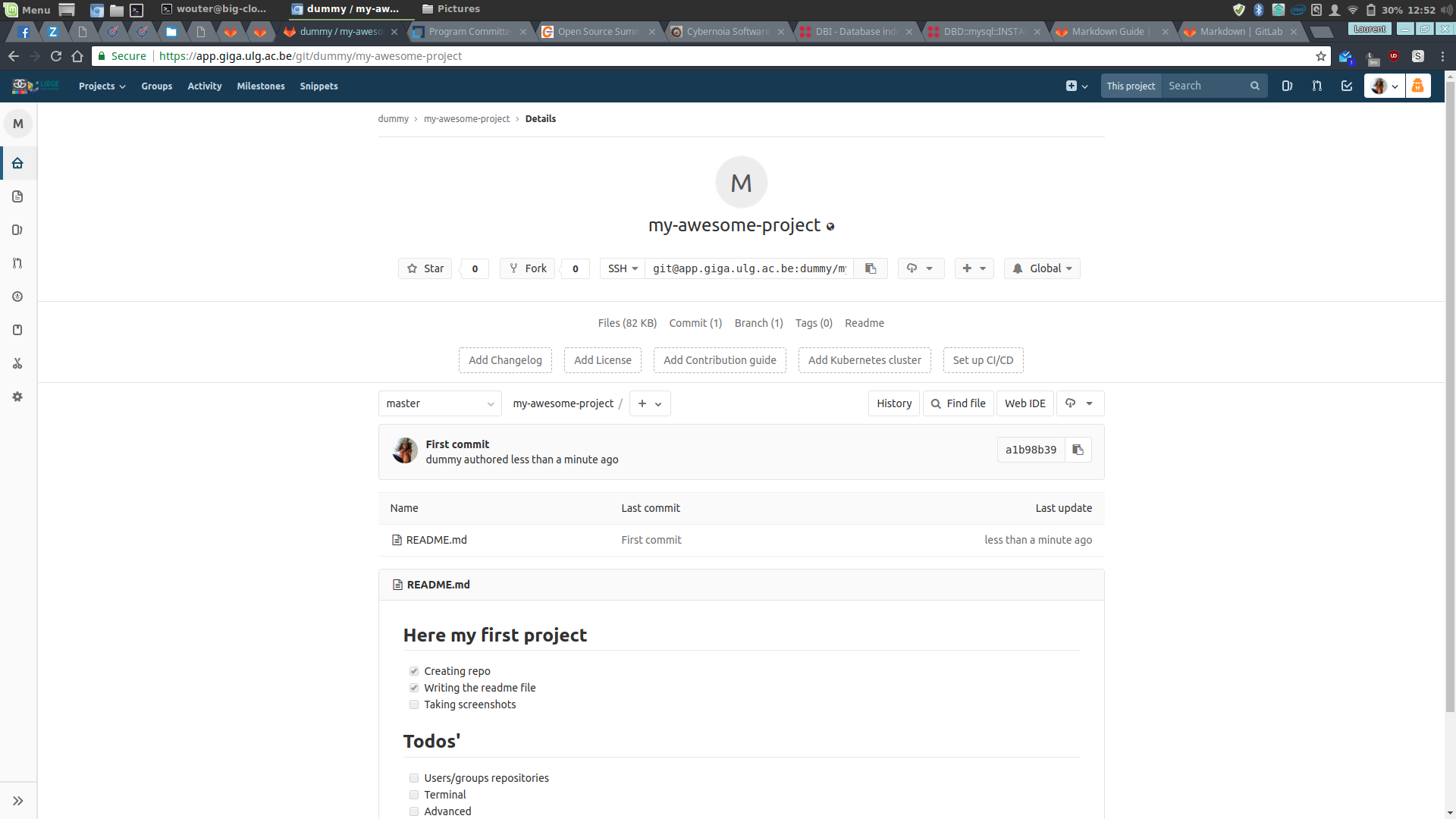Screen dimensions: 1456x819
Task: Open the system Menu button
Action: (27, 10)
